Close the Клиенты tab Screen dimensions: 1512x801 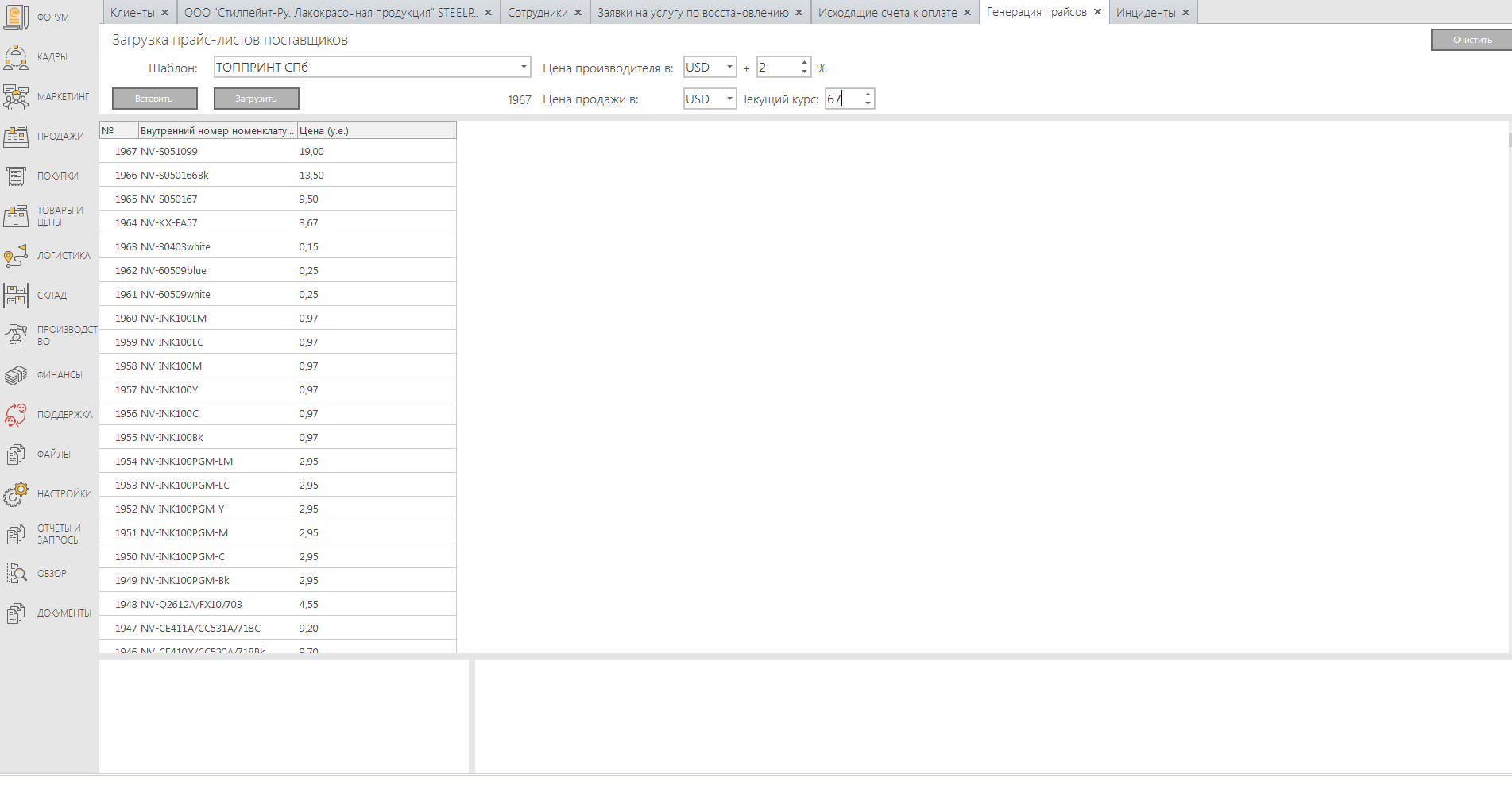coord(165,13)
